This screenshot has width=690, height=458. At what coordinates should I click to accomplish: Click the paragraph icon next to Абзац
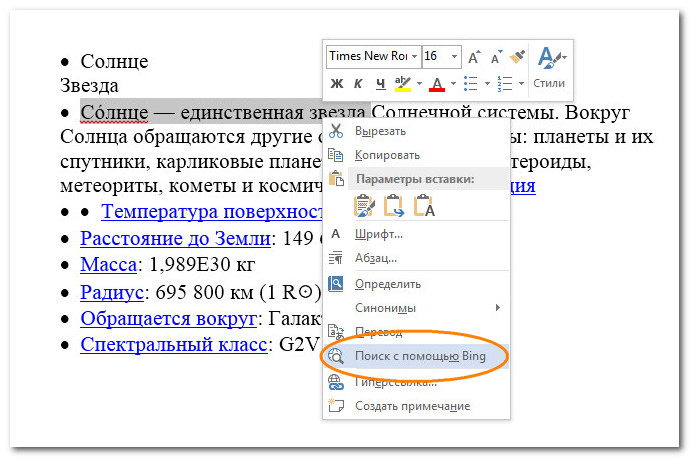336,258
